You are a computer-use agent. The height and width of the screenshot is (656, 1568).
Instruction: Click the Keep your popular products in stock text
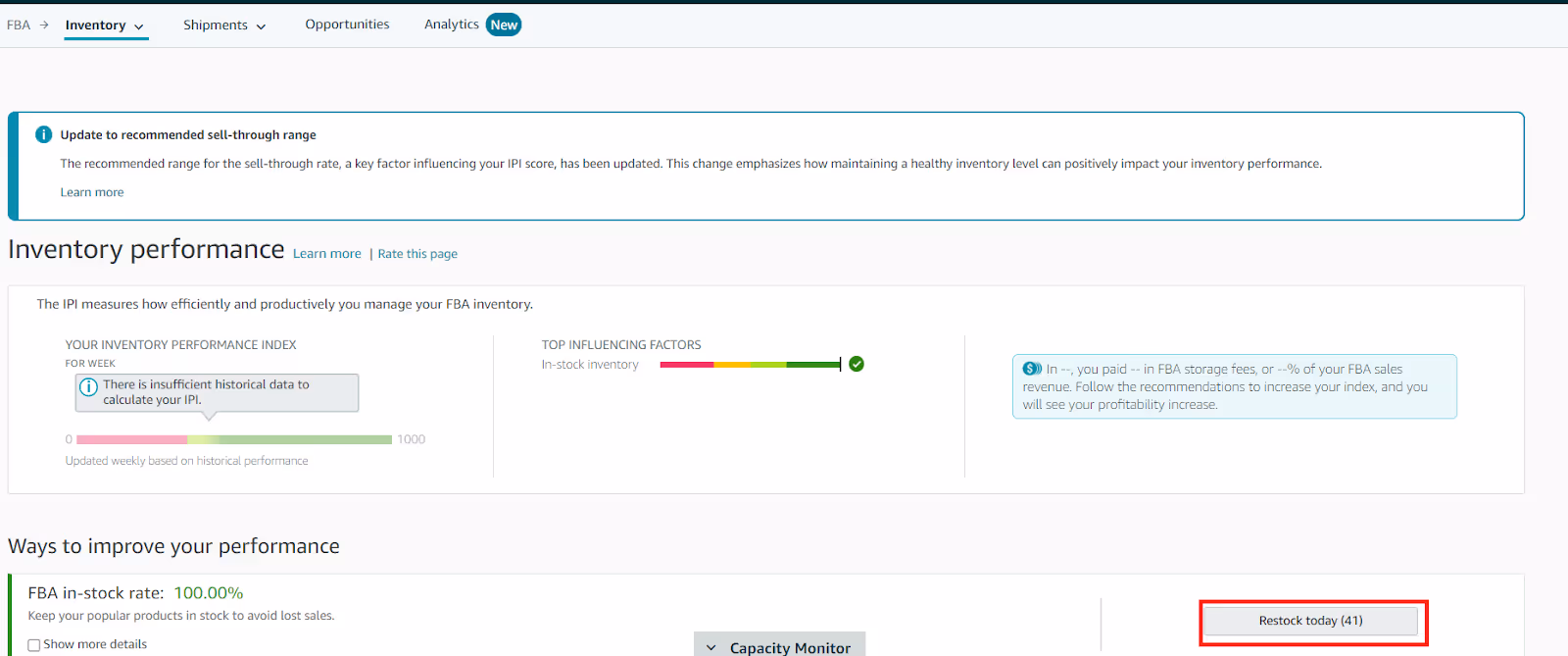pos(181,616)
